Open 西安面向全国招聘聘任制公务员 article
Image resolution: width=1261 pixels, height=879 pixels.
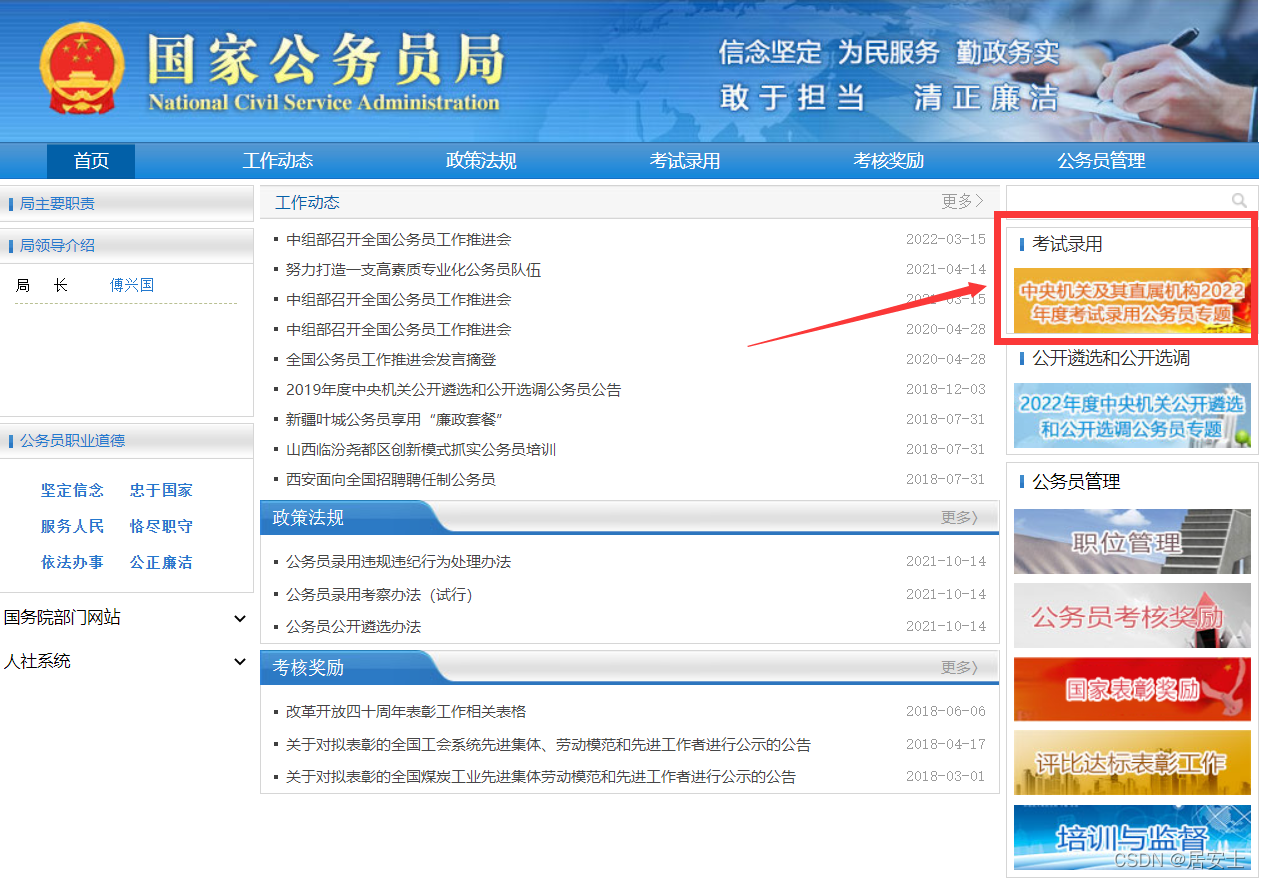(390, 480)
